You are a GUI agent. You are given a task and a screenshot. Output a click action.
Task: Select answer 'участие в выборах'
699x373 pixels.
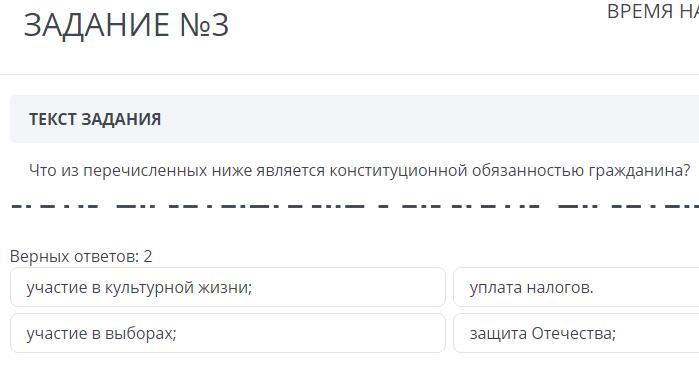(x=228, y=333)
